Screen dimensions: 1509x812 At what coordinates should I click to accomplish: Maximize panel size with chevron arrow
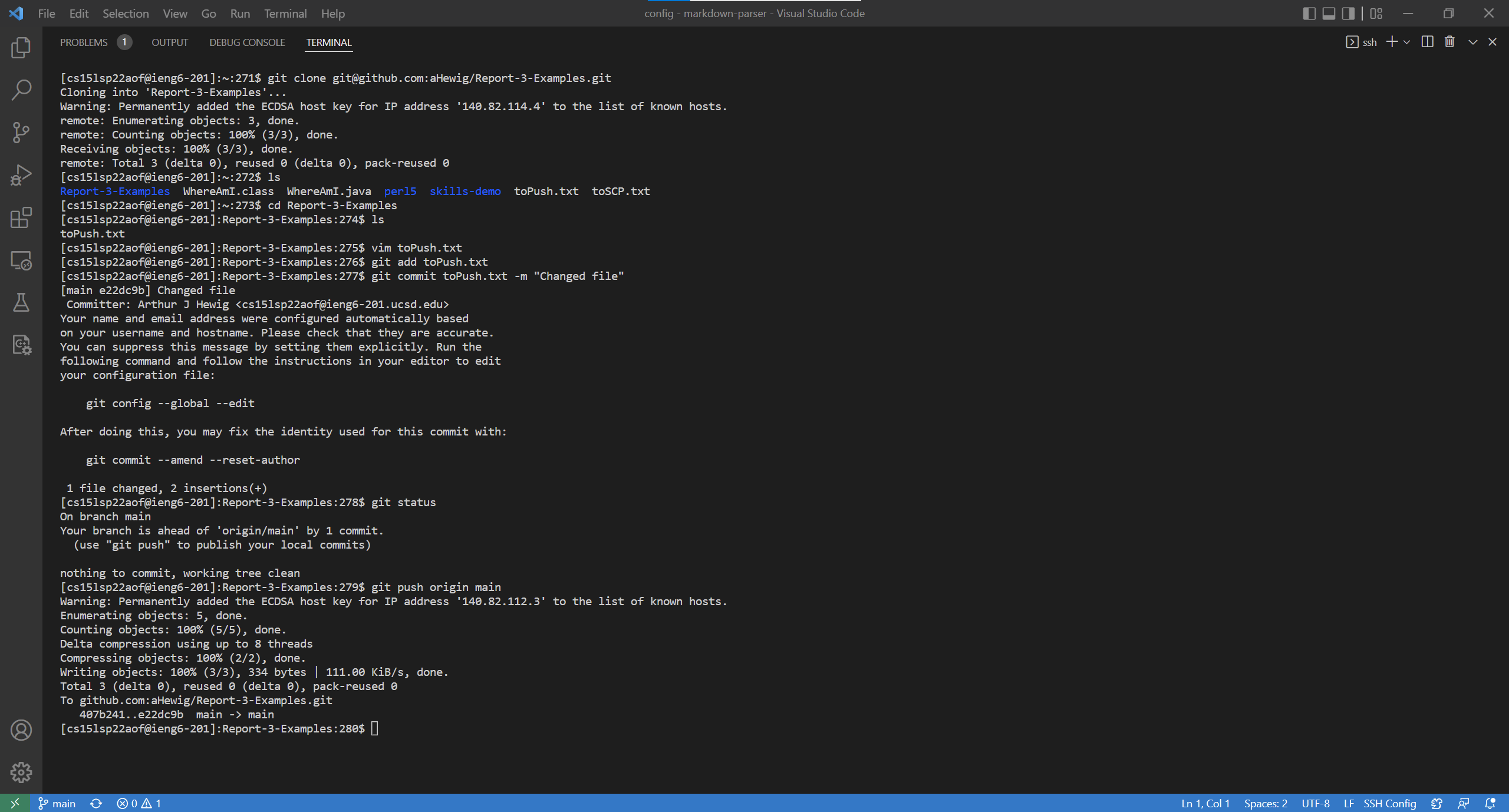1472,42
